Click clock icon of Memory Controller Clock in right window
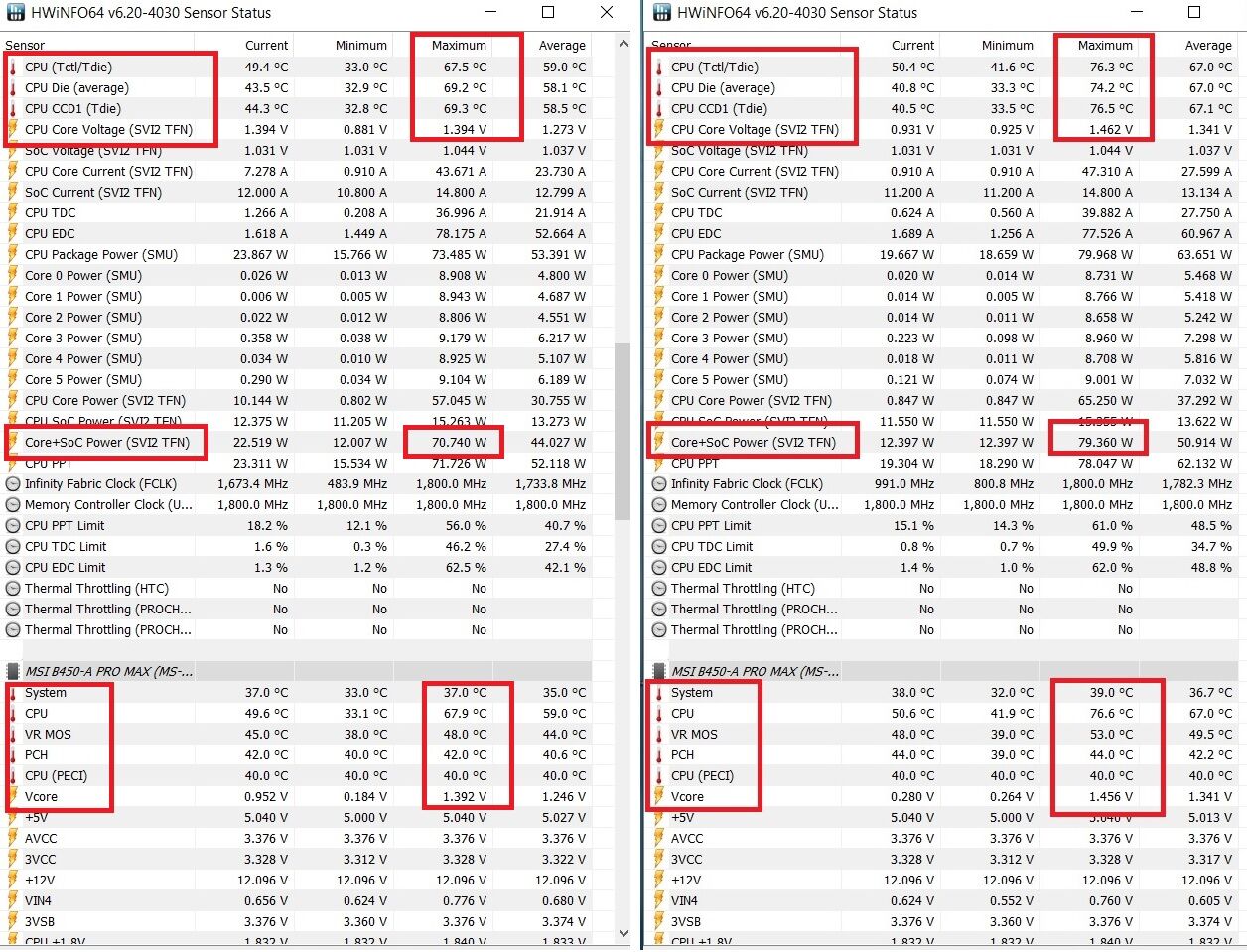1247x952 pixels. (x=659, y=505)
